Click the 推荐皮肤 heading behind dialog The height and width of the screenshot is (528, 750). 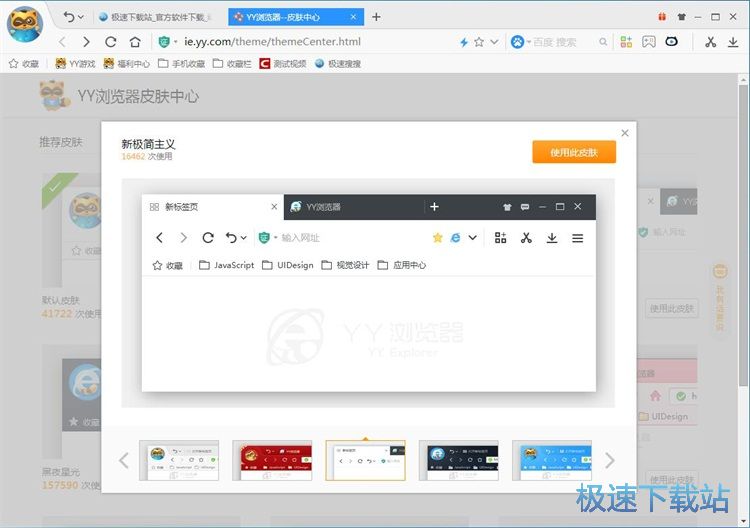tap(61, 142)
